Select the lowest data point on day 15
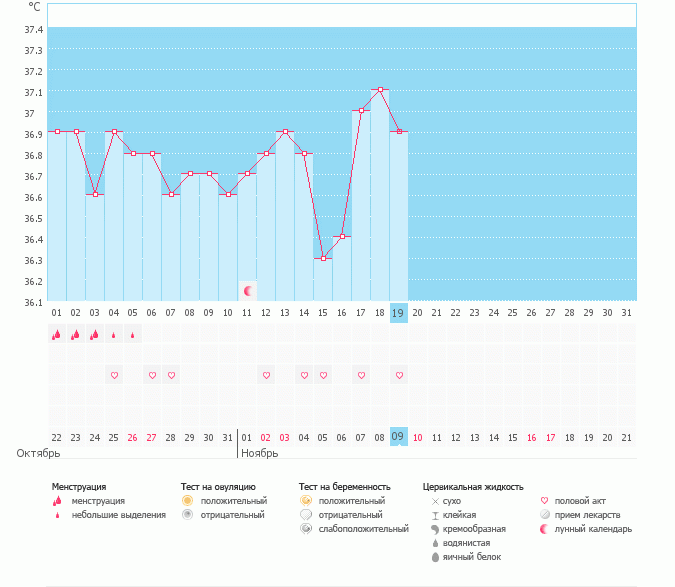The image size is (675, 587). [x=323, y=258]
